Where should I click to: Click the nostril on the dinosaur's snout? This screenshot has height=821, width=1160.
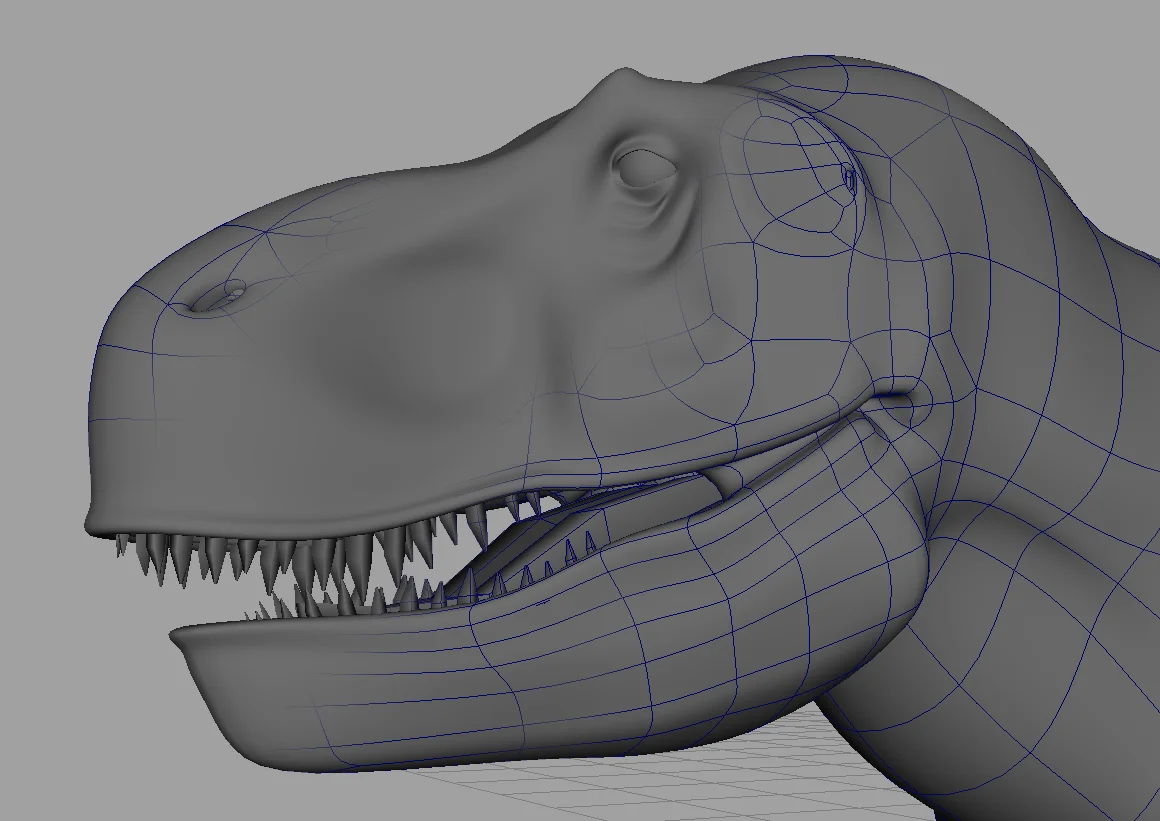click(217, 296)
